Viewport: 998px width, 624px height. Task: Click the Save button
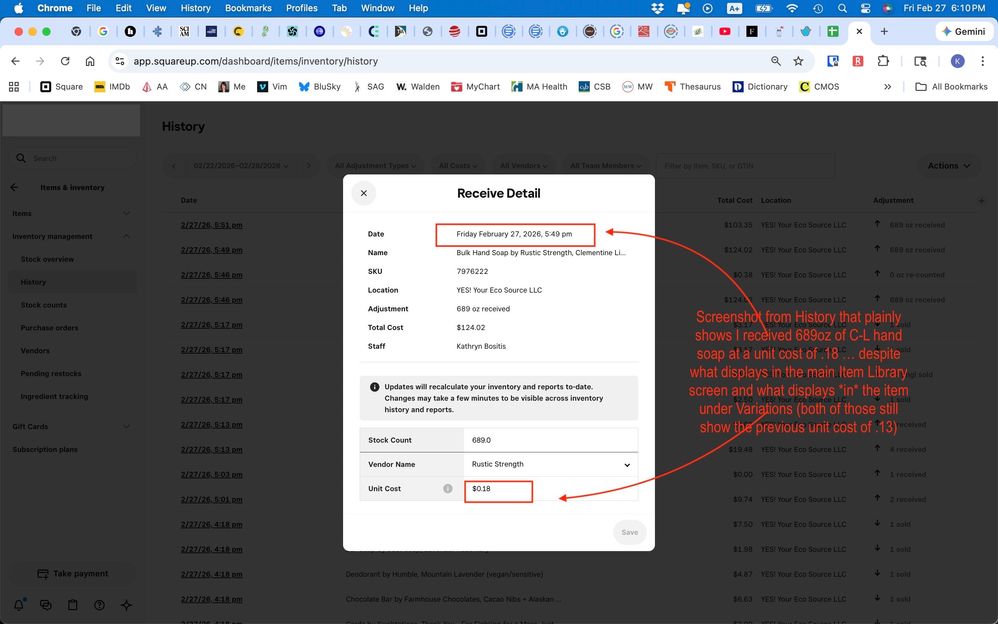[629, 532]
